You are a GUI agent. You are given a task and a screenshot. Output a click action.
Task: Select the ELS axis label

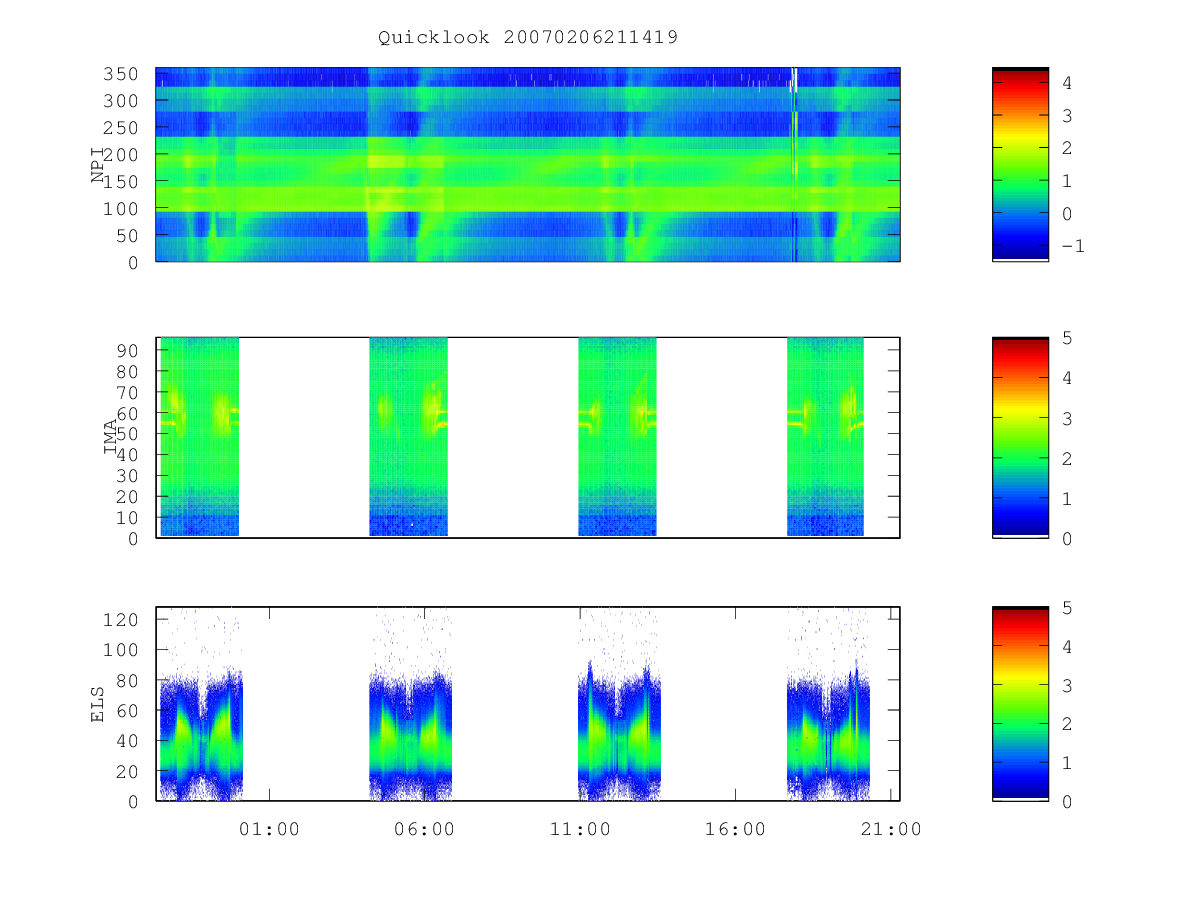tap(98, 704)
